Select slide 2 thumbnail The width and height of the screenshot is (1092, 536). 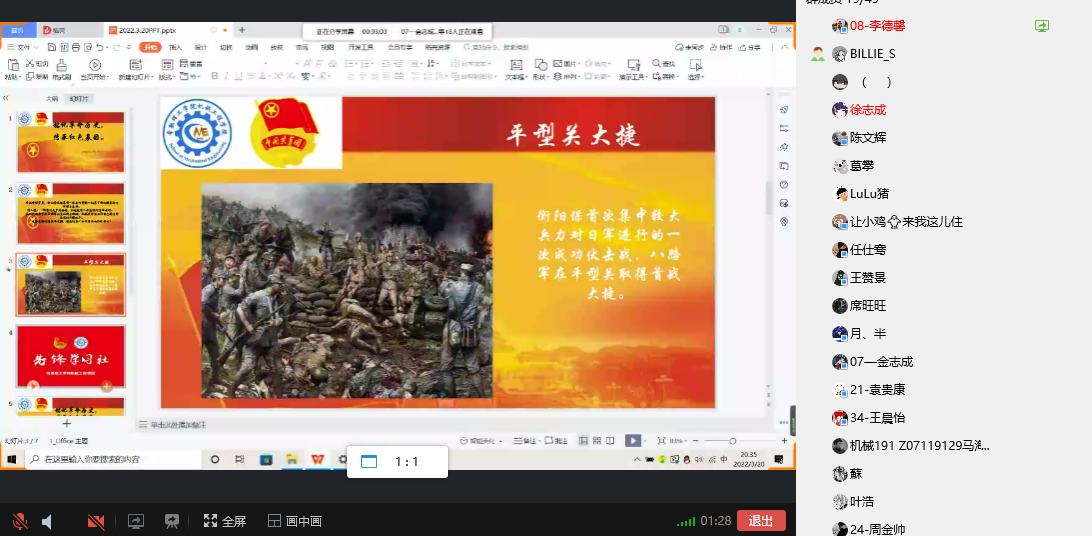71,214
